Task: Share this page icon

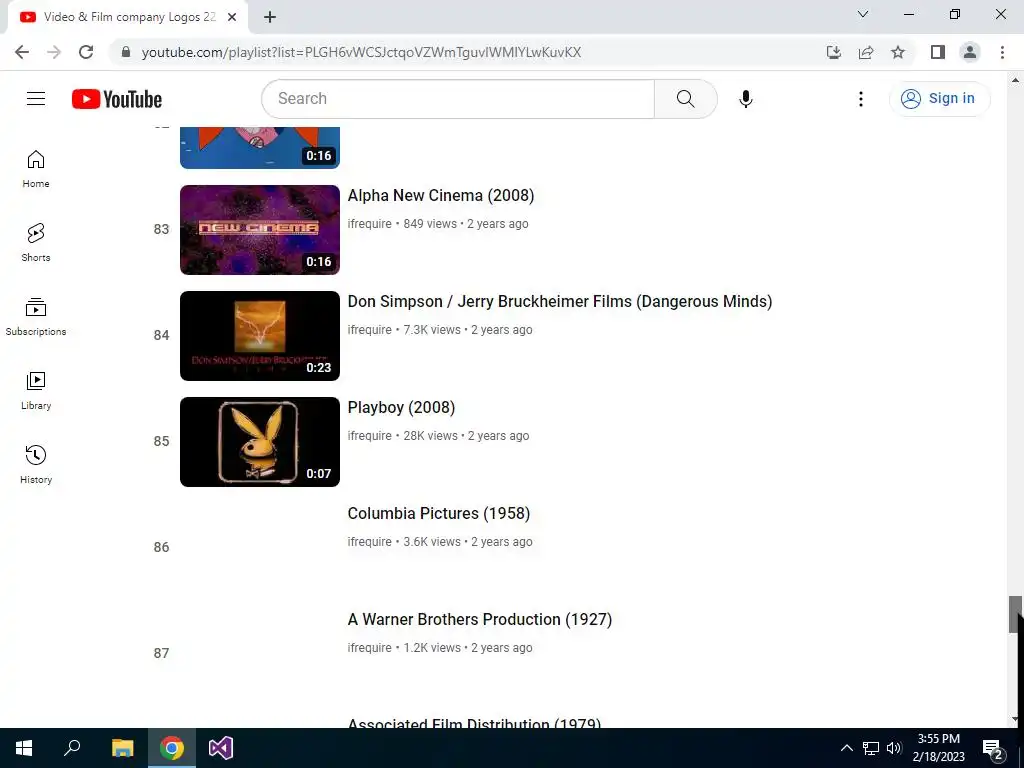Action: (x=866, y=52)
